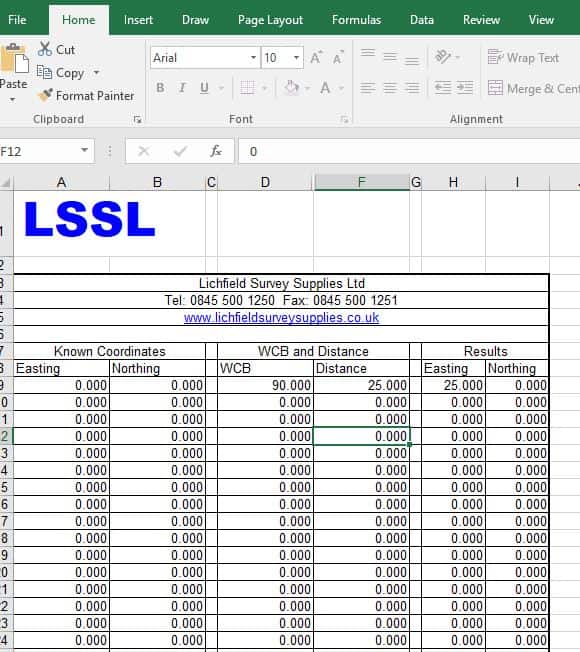
Task: Click the Select All corner triangle
Action: coord(6,183)
